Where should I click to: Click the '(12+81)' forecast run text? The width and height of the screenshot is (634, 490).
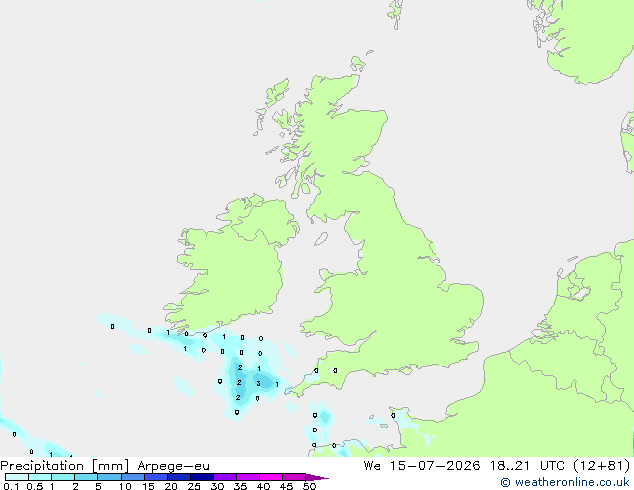point(602,466)
